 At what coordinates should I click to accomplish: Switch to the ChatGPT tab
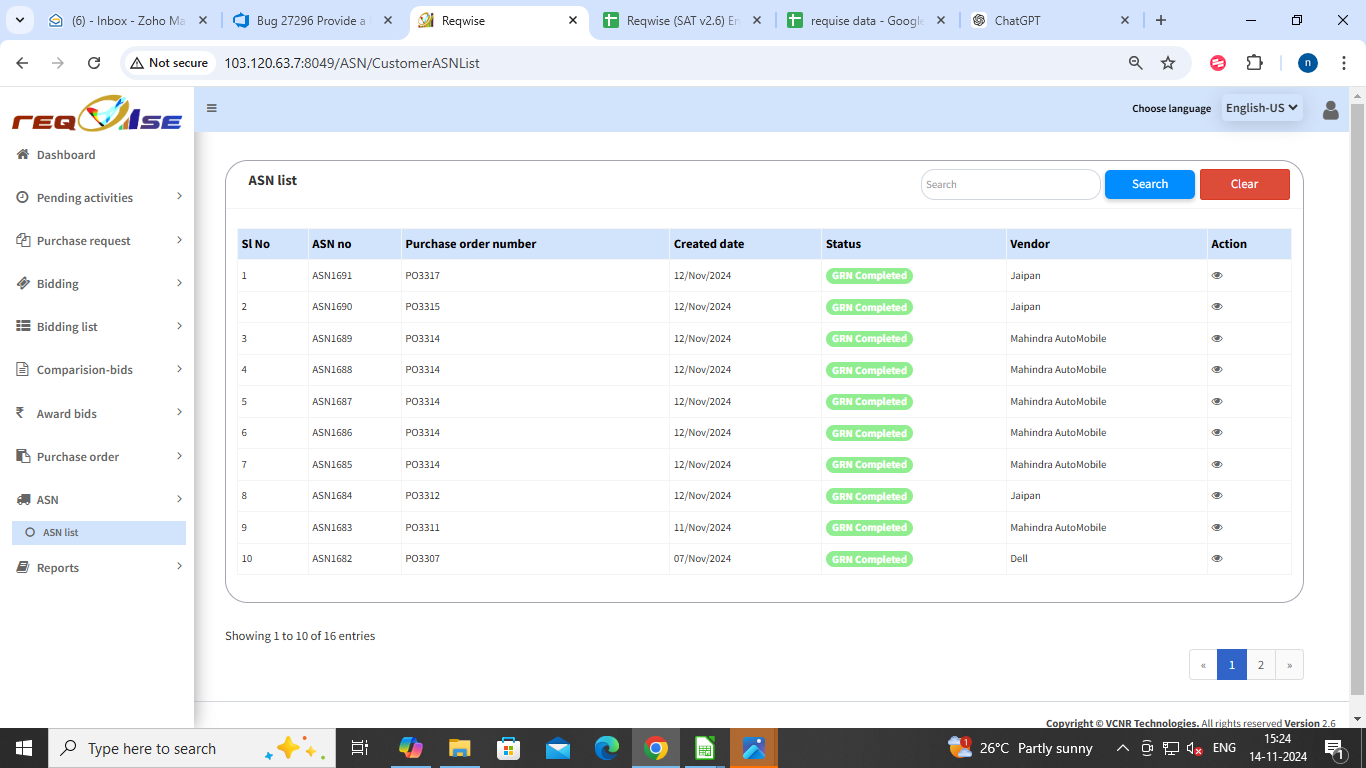(1051, 20)
